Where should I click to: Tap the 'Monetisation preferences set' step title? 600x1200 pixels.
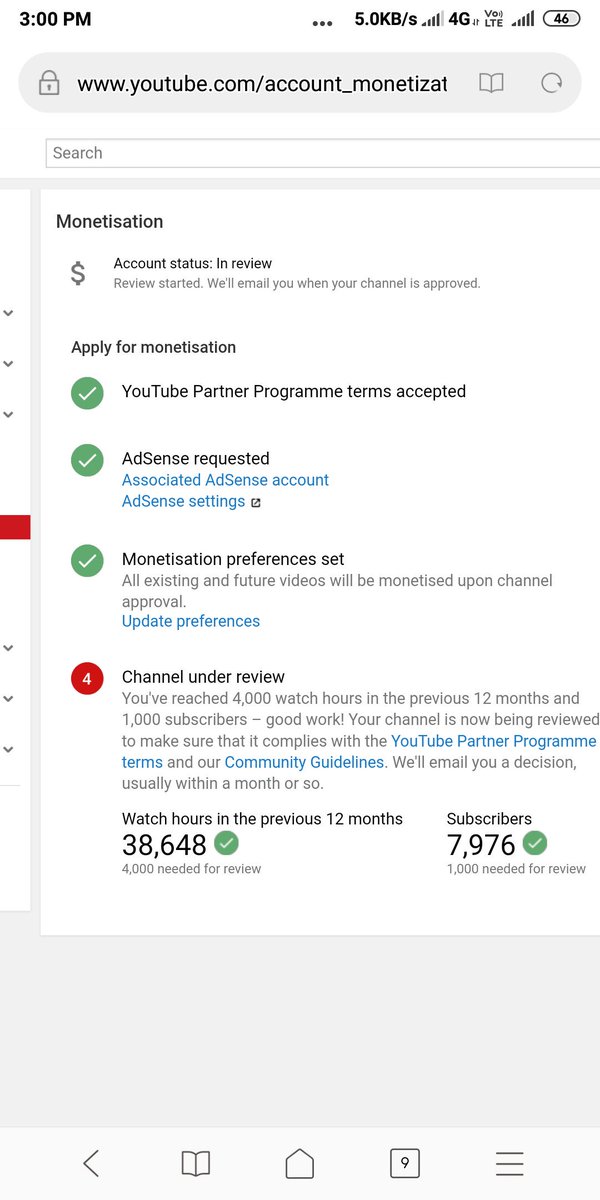pos(233,559)
